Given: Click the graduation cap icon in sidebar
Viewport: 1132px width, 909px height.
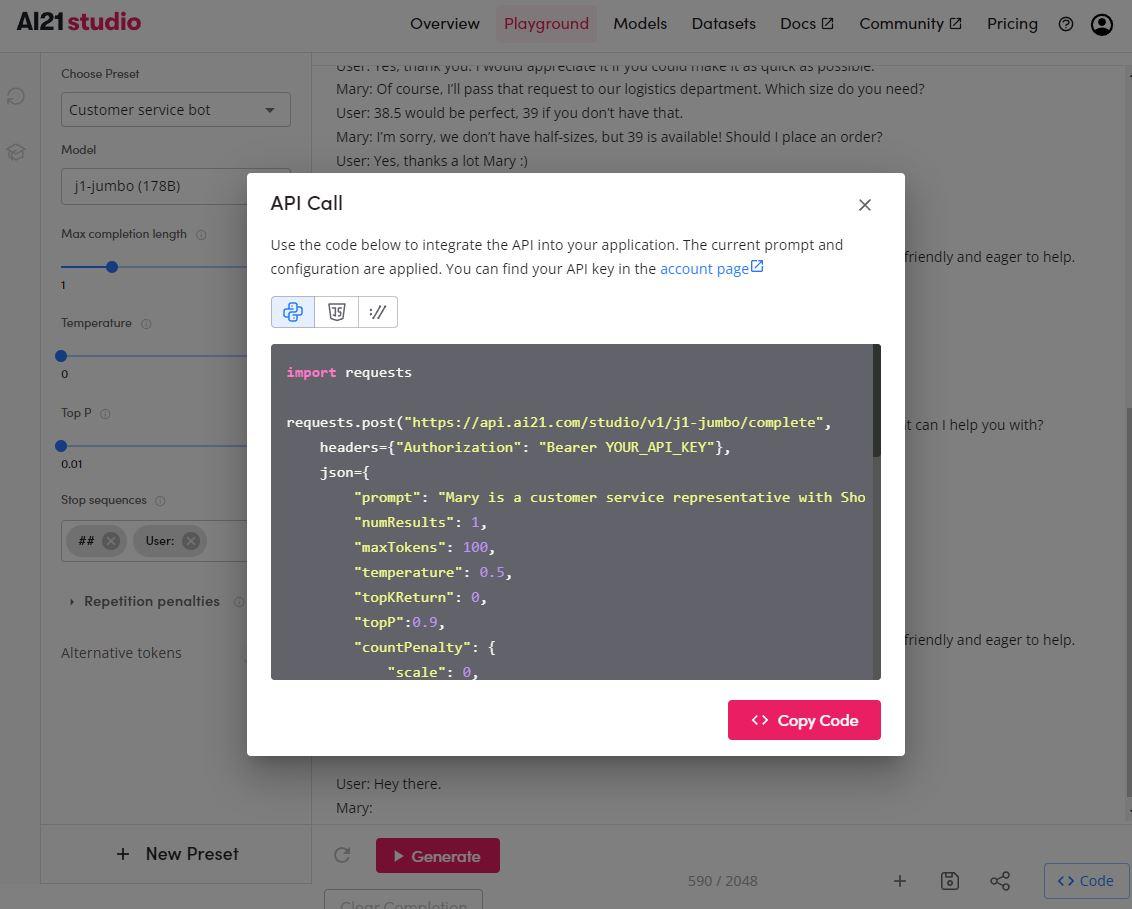Looking at the screenshot, I should (16, 152).
